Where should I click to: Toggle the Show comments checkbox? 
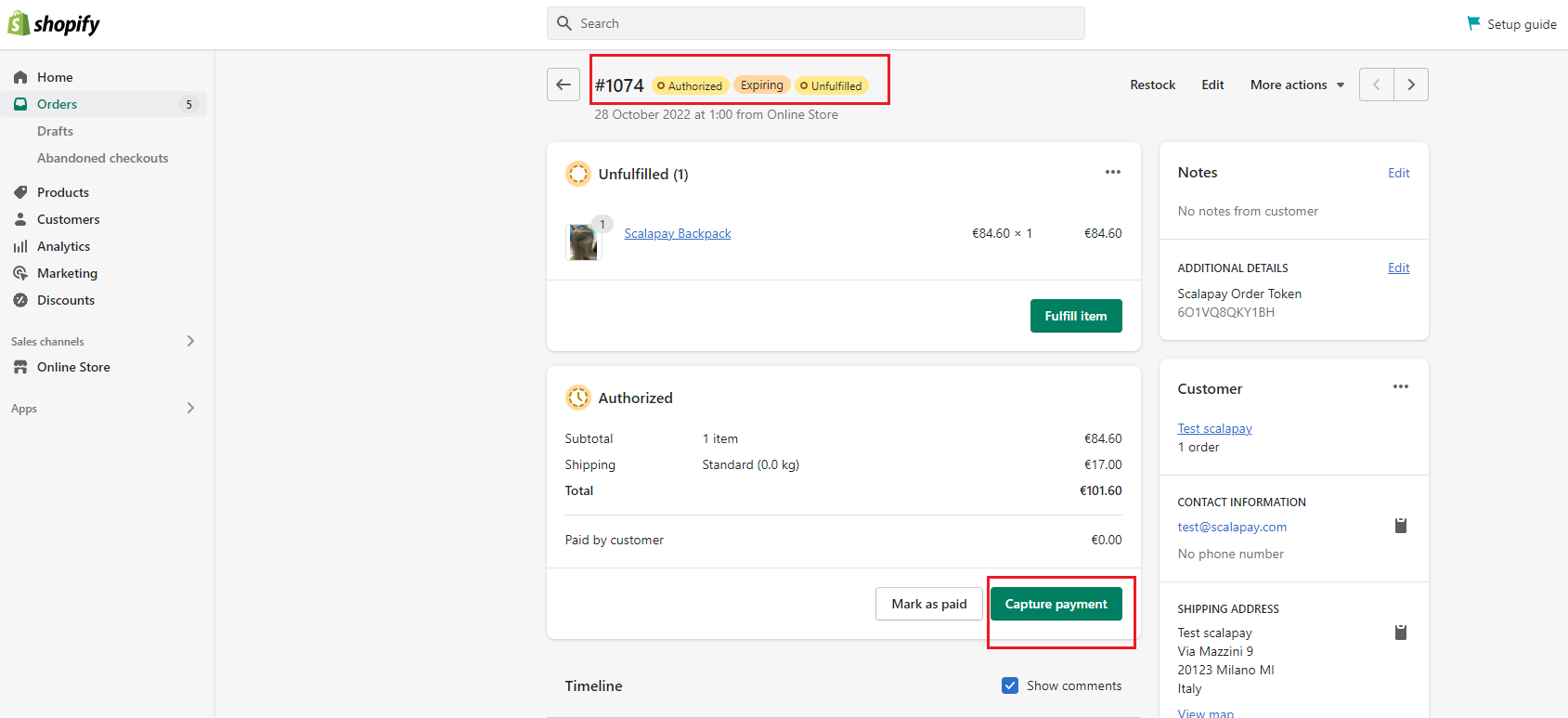[1010, 685]
